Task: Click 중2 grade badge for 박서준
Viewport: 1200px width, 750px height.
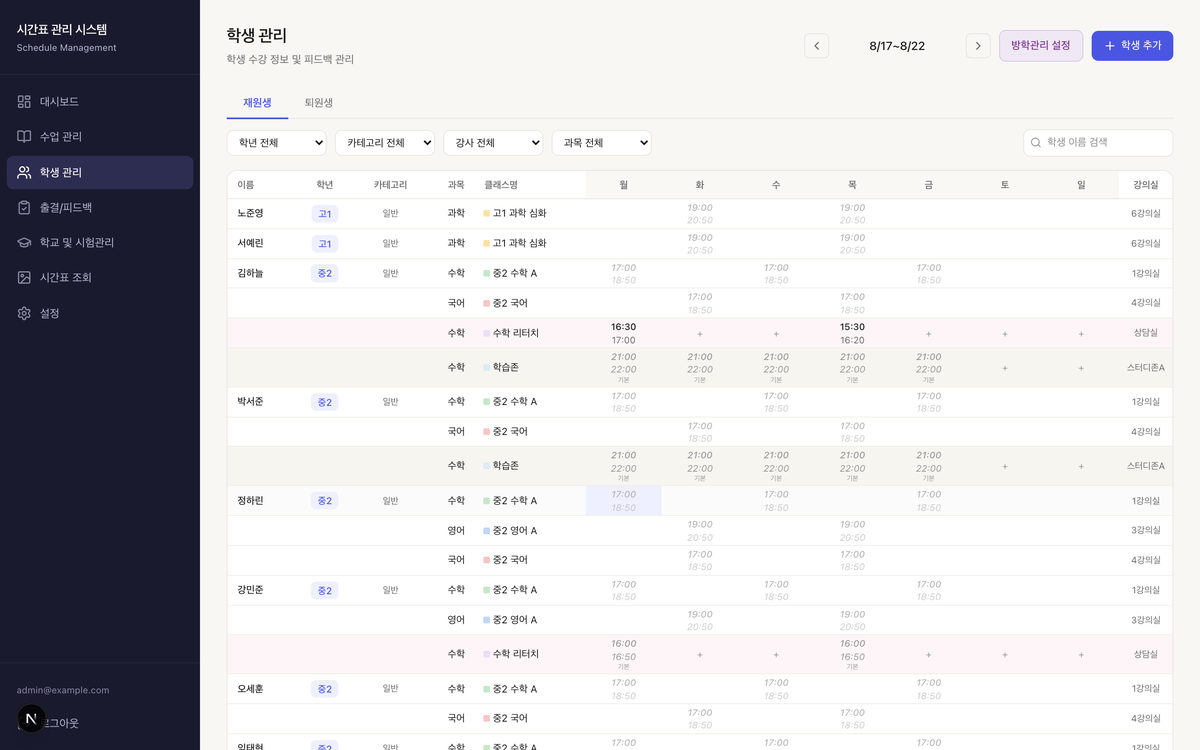Action: (325, 402)
